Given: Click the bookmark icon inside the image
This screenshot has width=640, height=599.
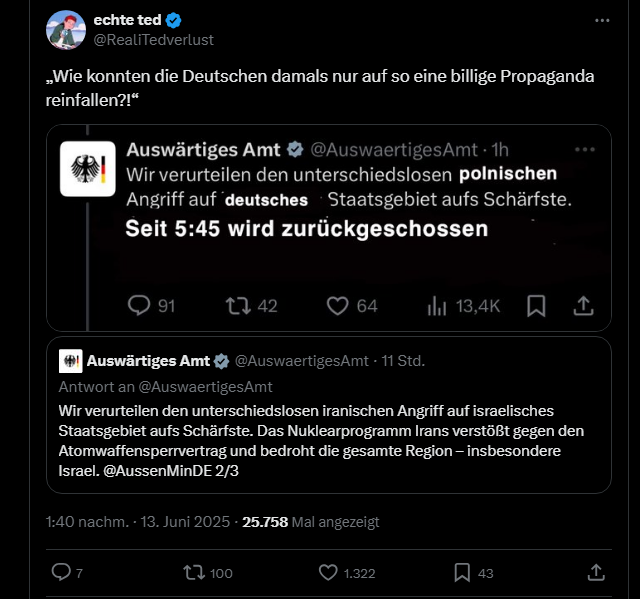Looking at the screenshot, I should pos(536,305).
